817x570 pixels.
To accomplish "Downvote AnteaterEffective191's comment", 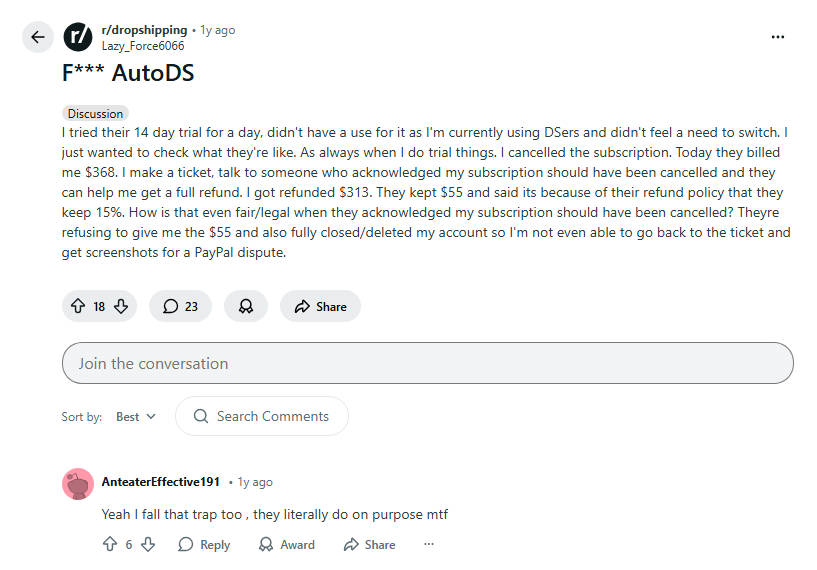I will point(148,545).
